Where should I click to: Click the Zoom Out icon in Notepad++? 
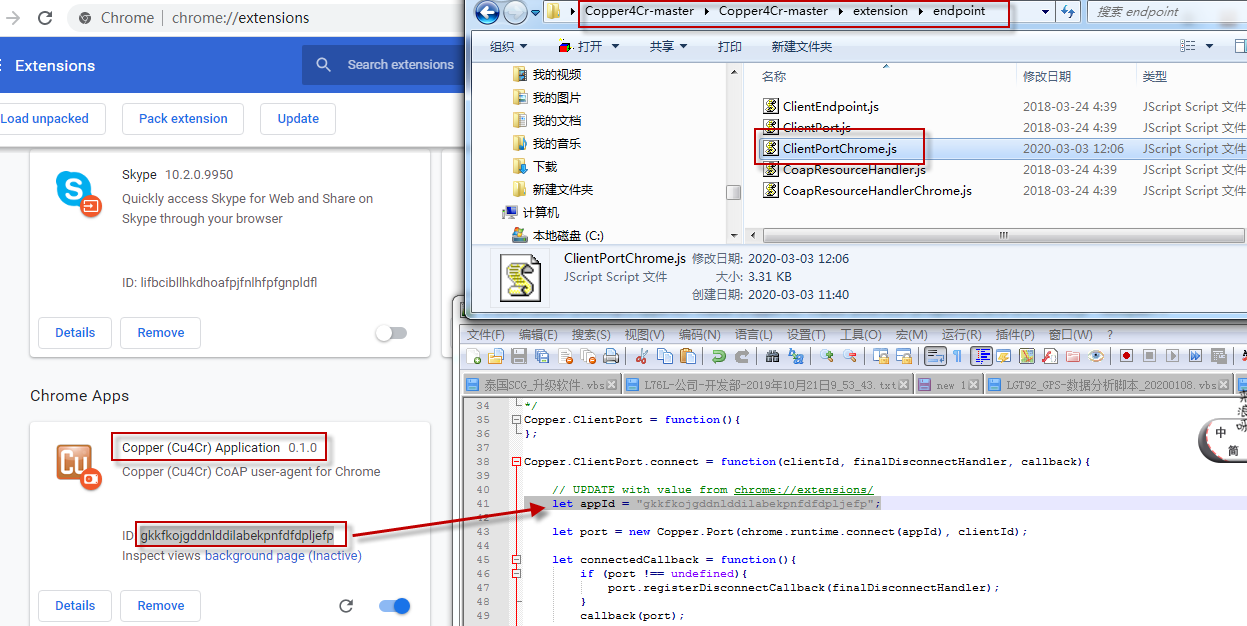click(849, 356)
